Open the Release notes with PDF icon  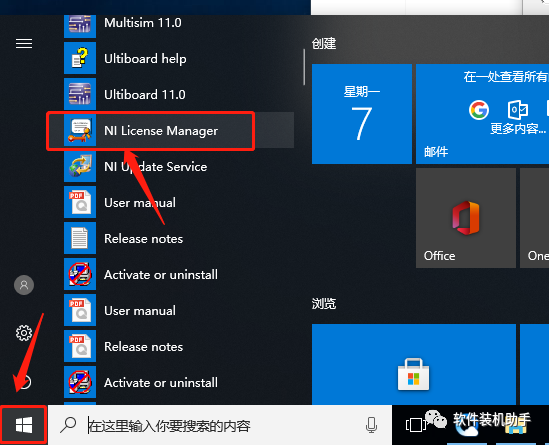(179, 347)
